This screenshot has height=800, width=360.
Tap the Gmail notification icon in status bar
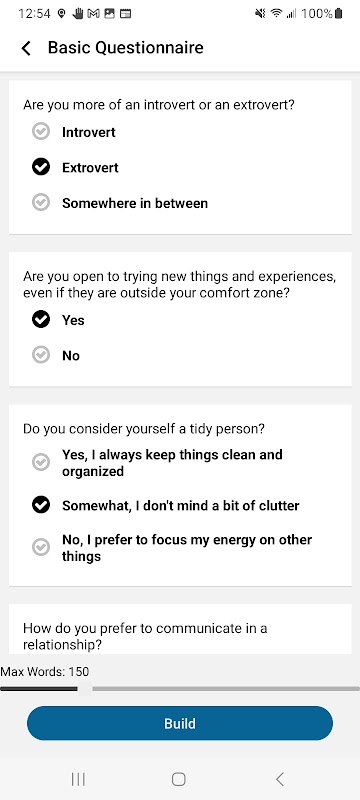click(x=93, y=14)
